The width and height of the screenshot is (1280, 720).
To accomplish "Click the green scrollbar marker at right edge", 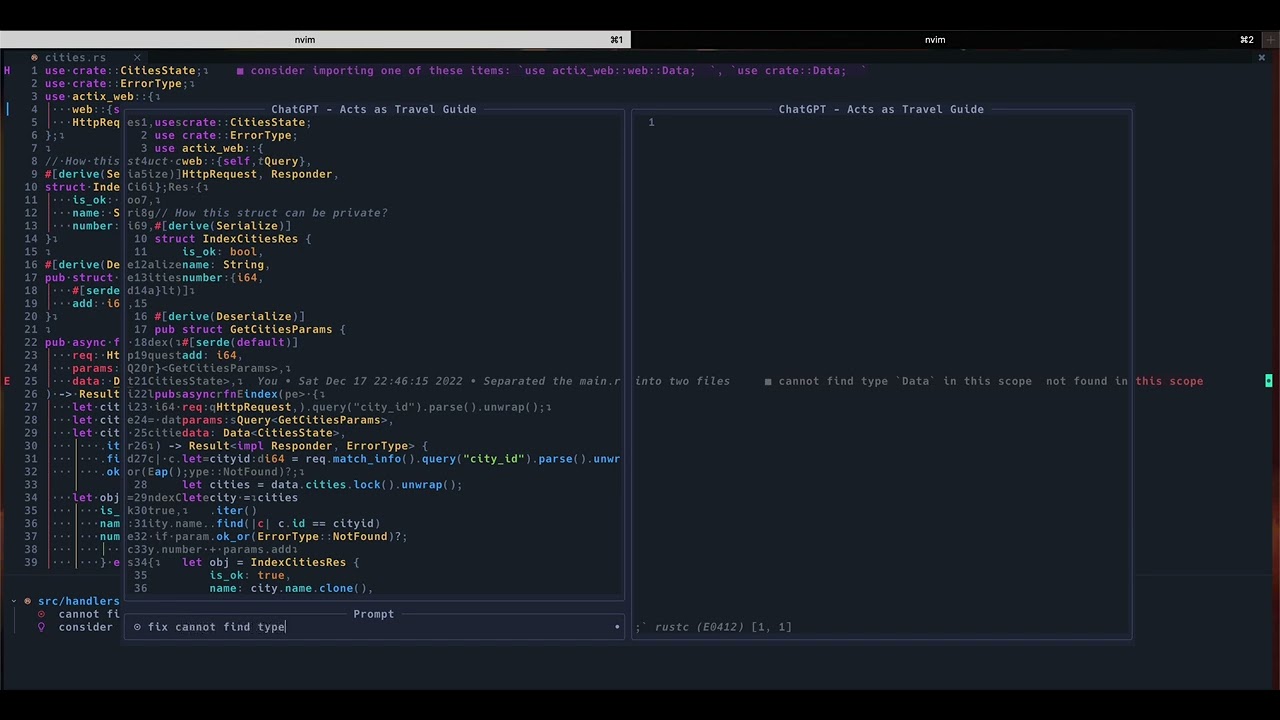I will click(1268, 381).
